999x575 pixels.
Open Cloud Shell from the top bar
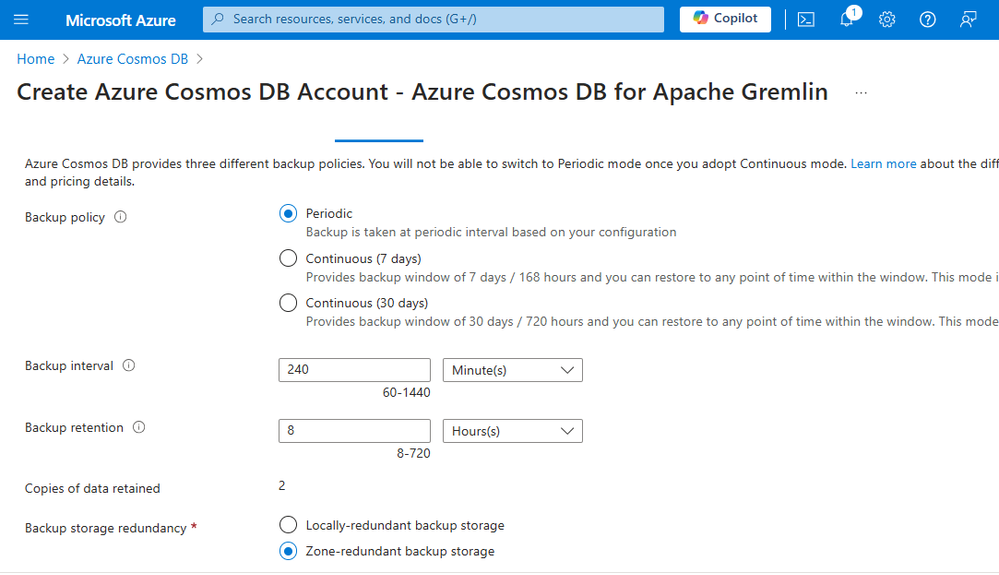[807, 20]
